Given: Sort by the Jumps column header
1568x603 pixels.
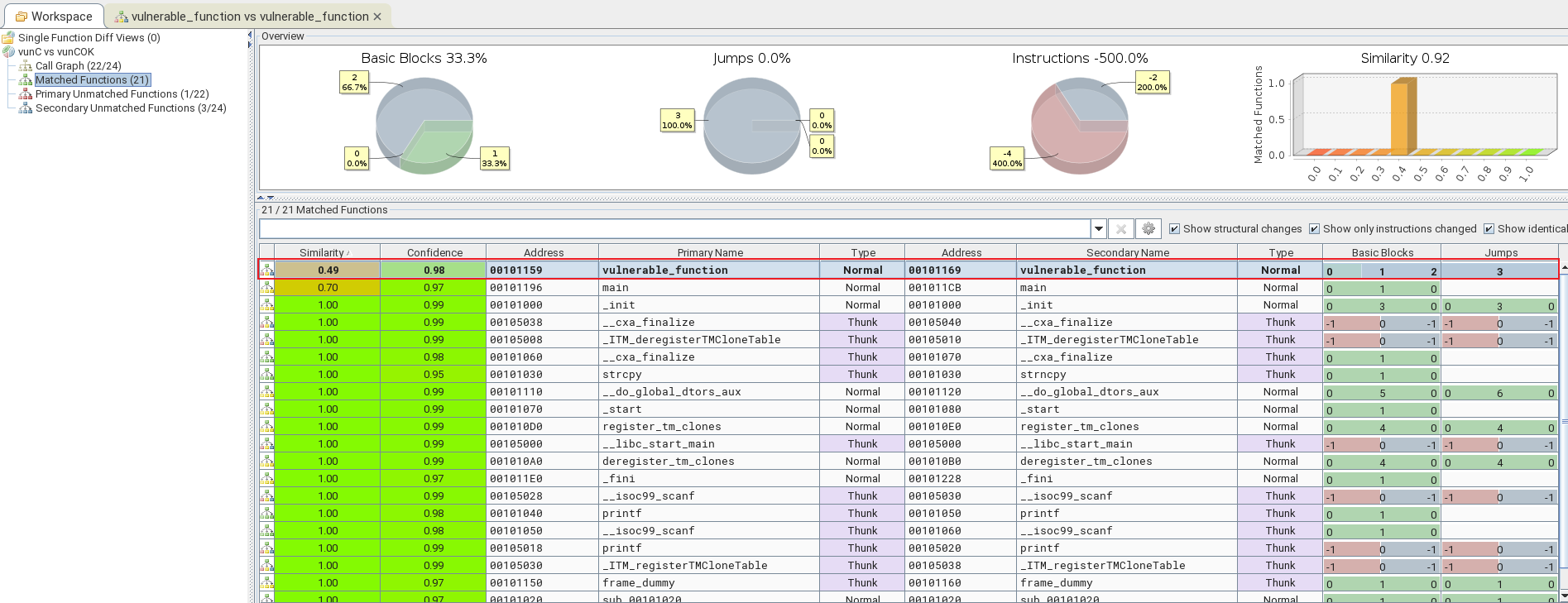Looking at the screenshot, I should [x=1500, y=252].
